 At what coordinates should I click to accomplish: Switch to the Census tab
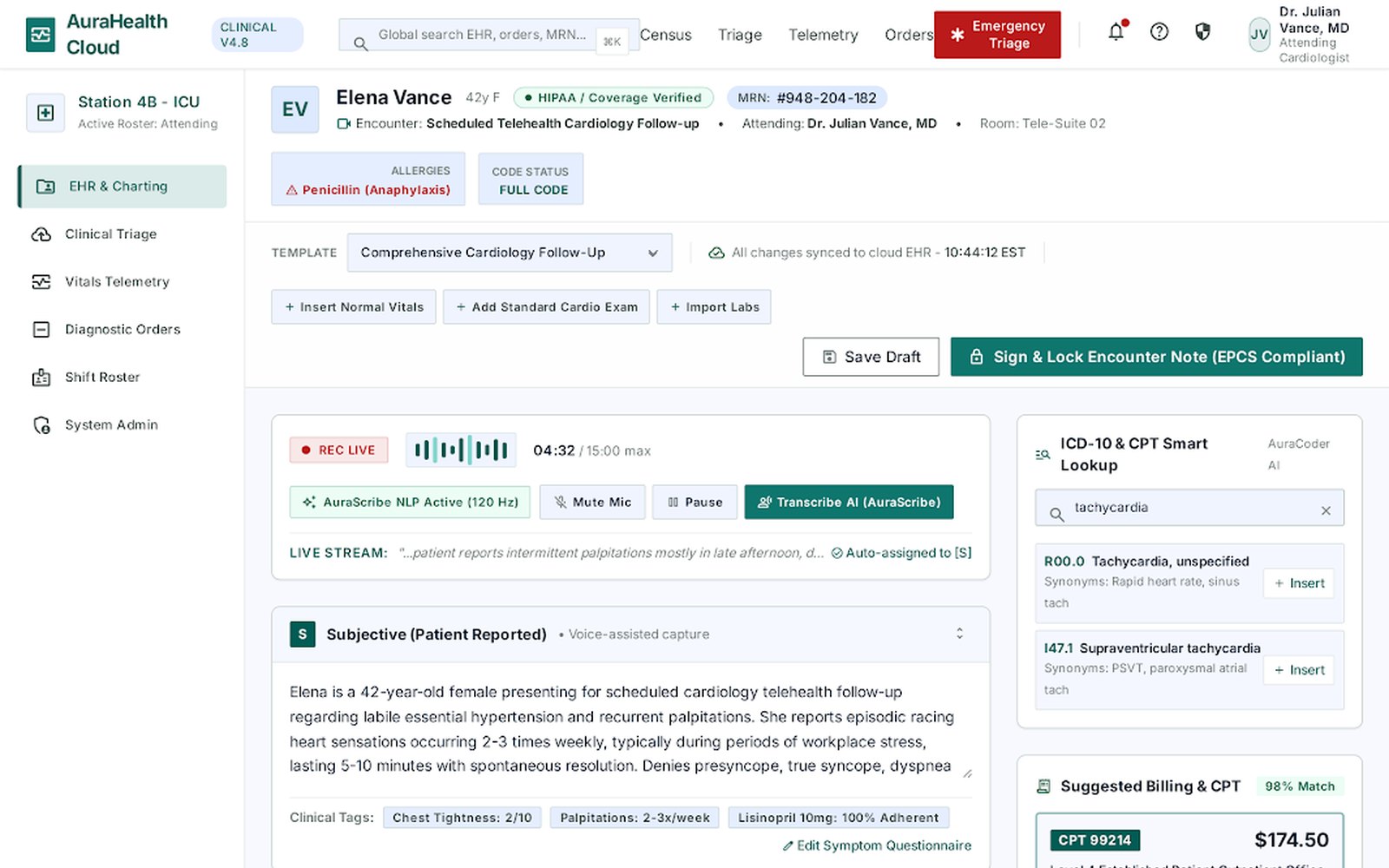tap(666, 35)
